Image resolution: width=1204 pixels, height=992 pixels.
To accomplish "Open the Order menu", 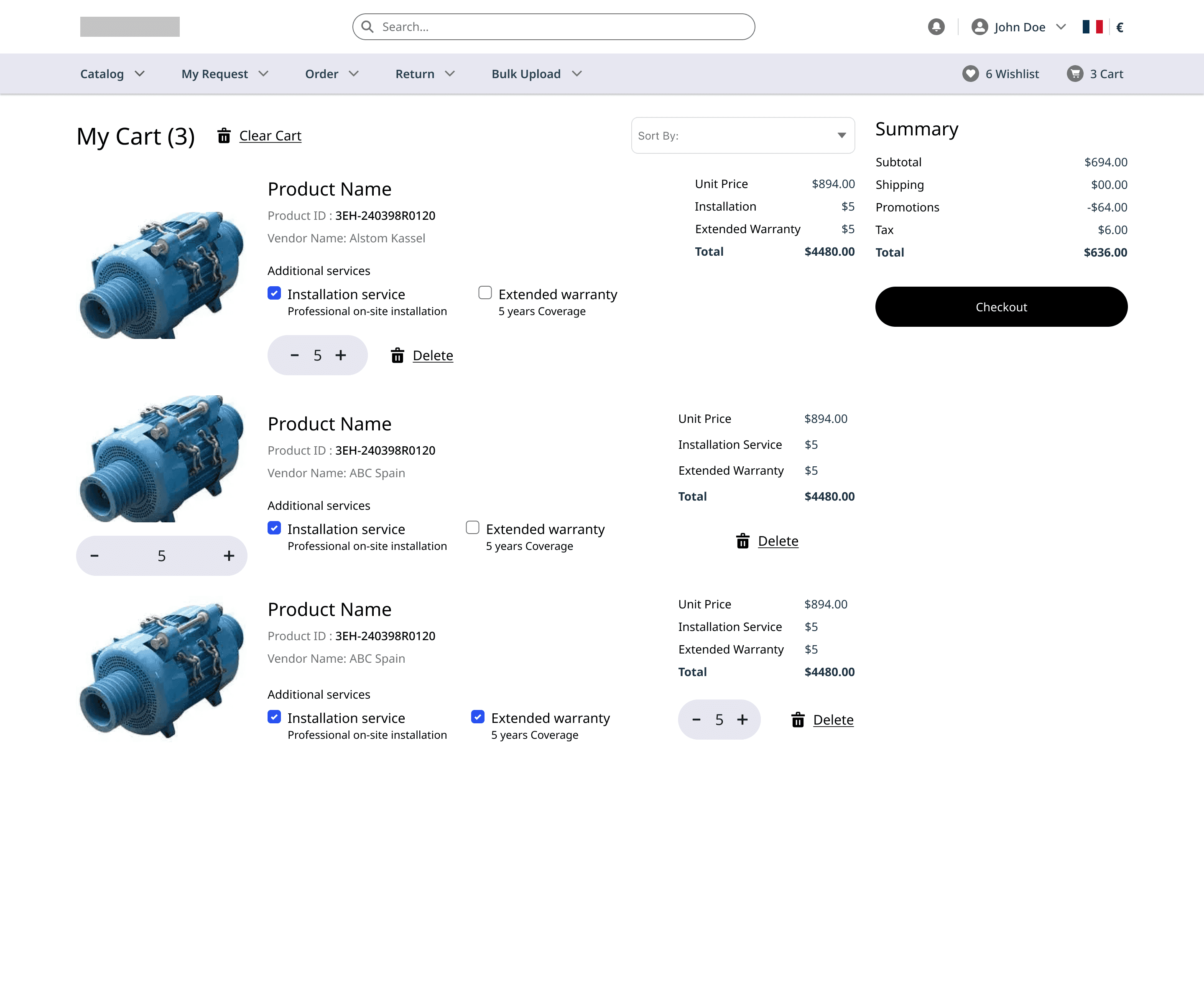I will pyautogui.click(x=321, y=74).
